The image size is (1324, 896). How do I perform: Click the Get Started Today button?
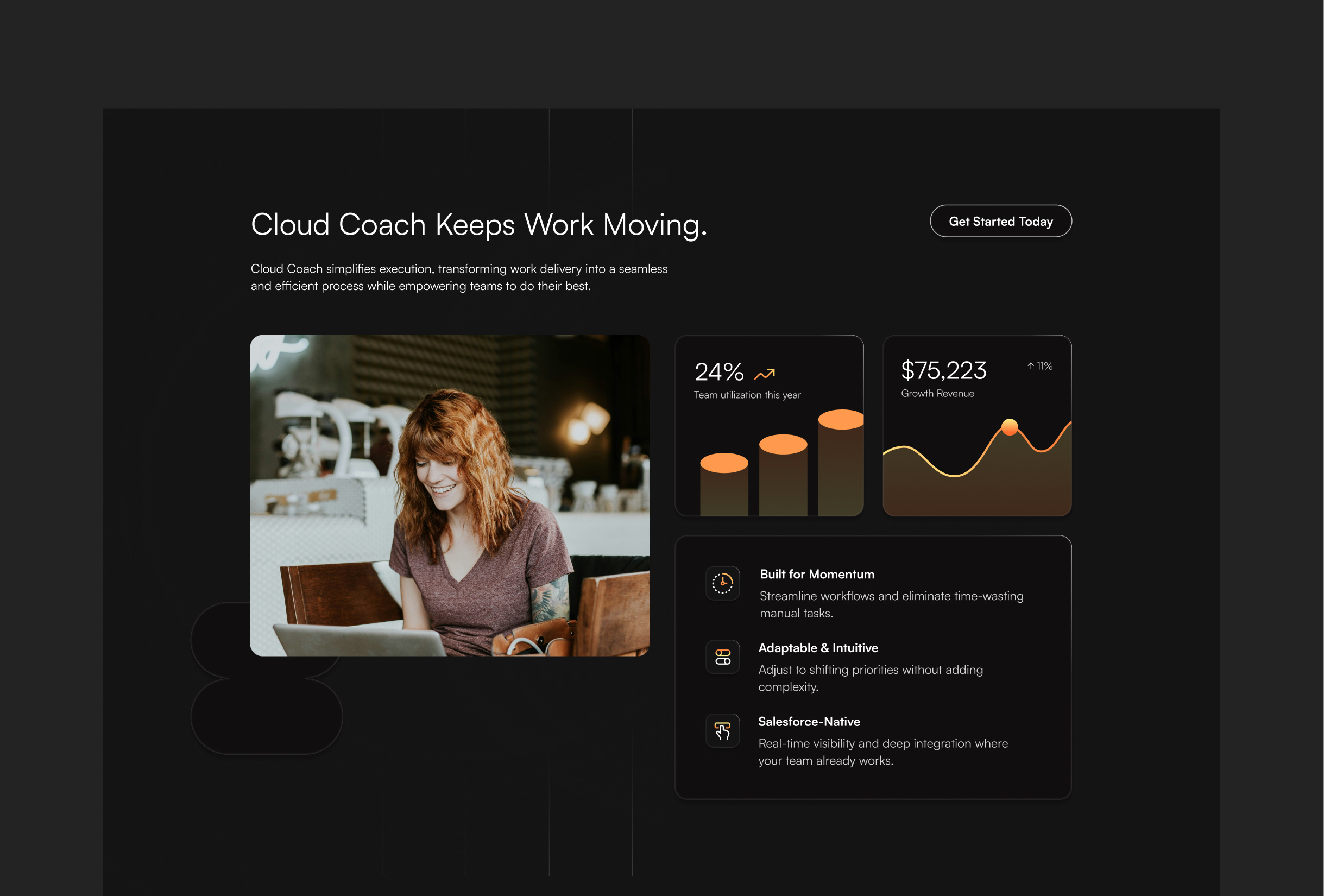[1001, 221]
